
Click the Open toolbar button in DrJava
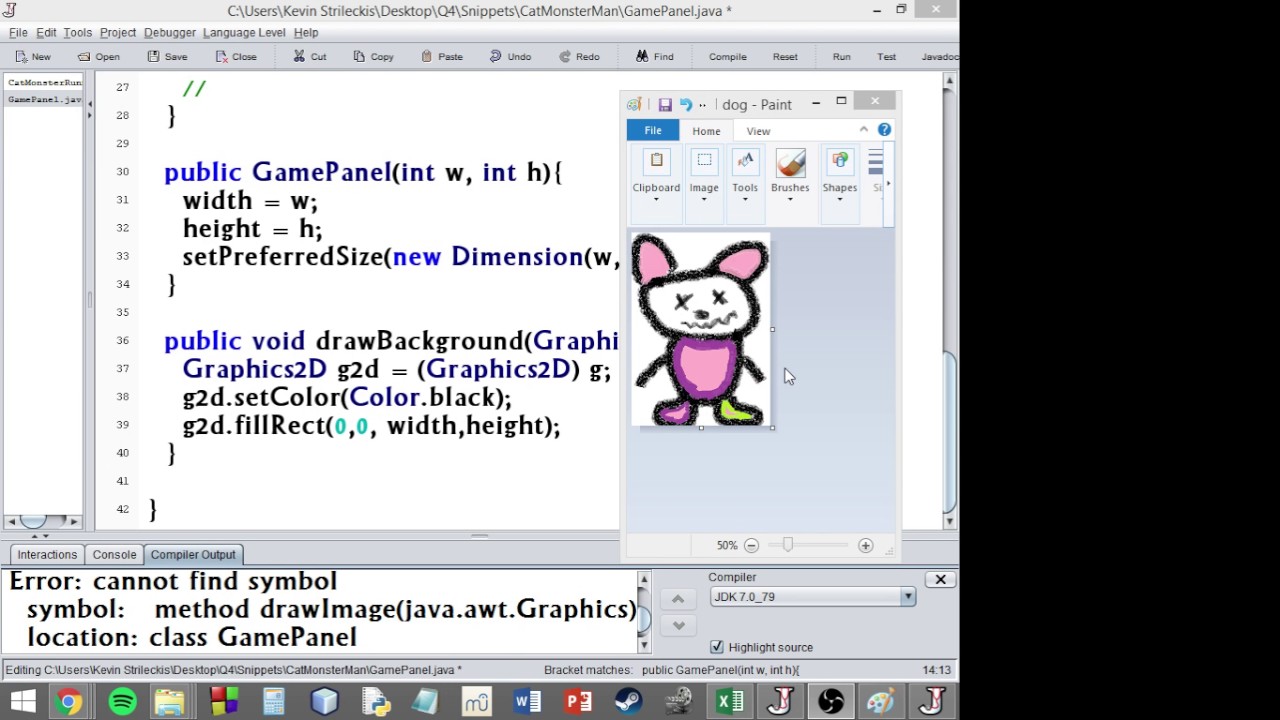pos(98,57)
